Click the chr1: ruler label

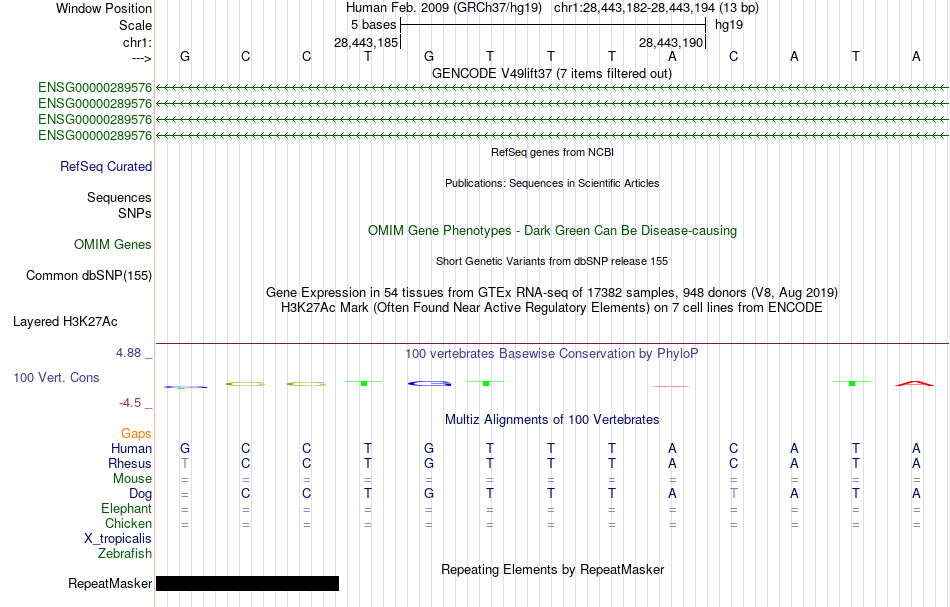coord(137,42)
